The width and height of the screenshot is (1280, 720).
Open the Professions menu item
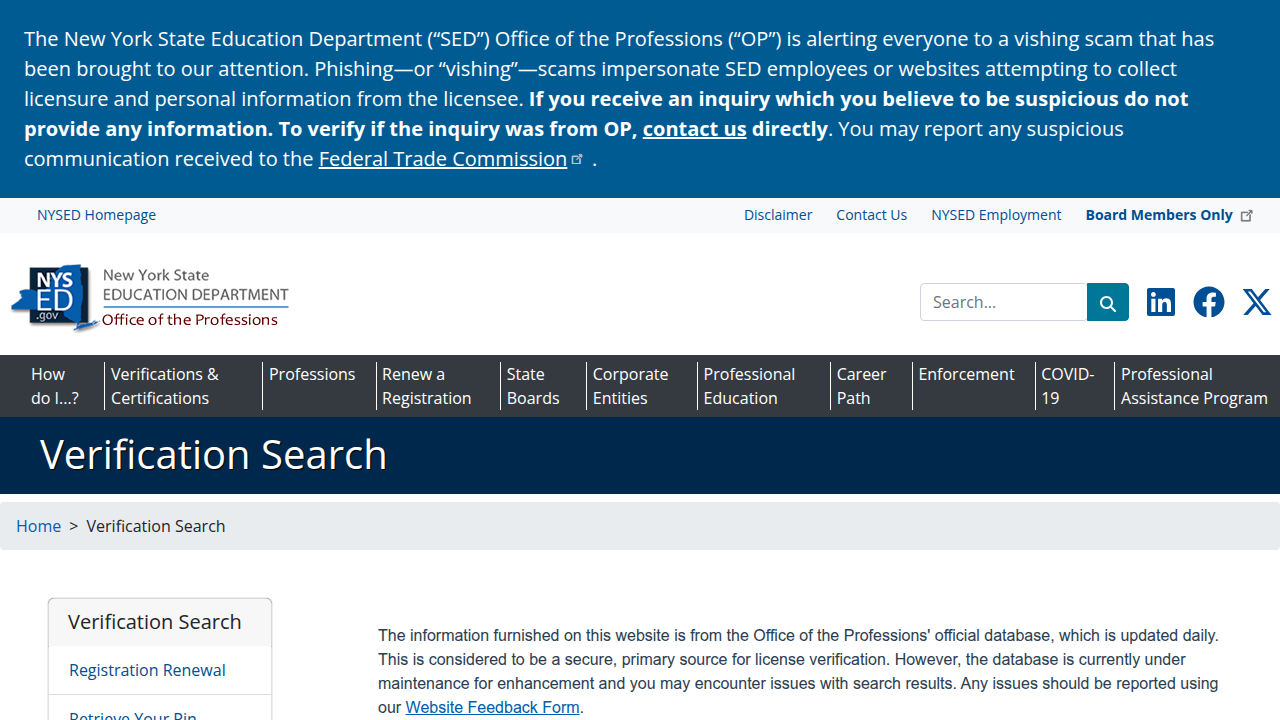coord(312,374)
